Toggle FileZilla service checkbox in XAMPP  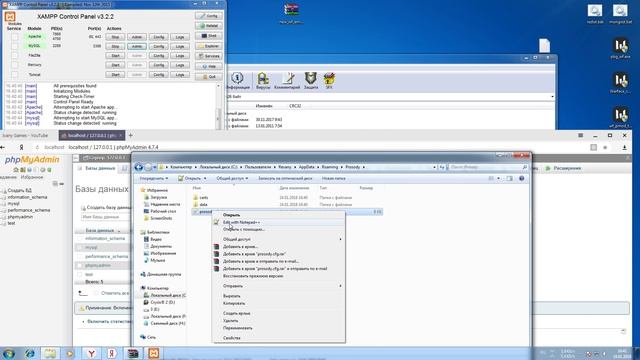click(x=15, y=56)
